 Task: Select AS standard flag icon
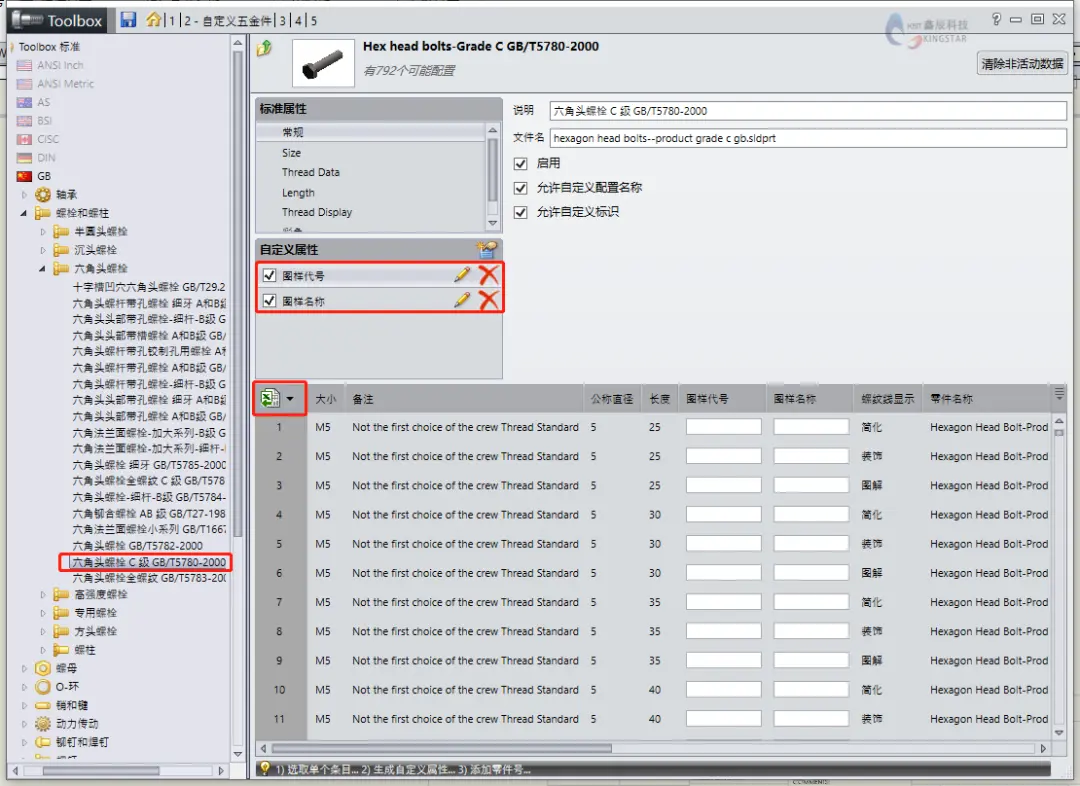point(24,103)
